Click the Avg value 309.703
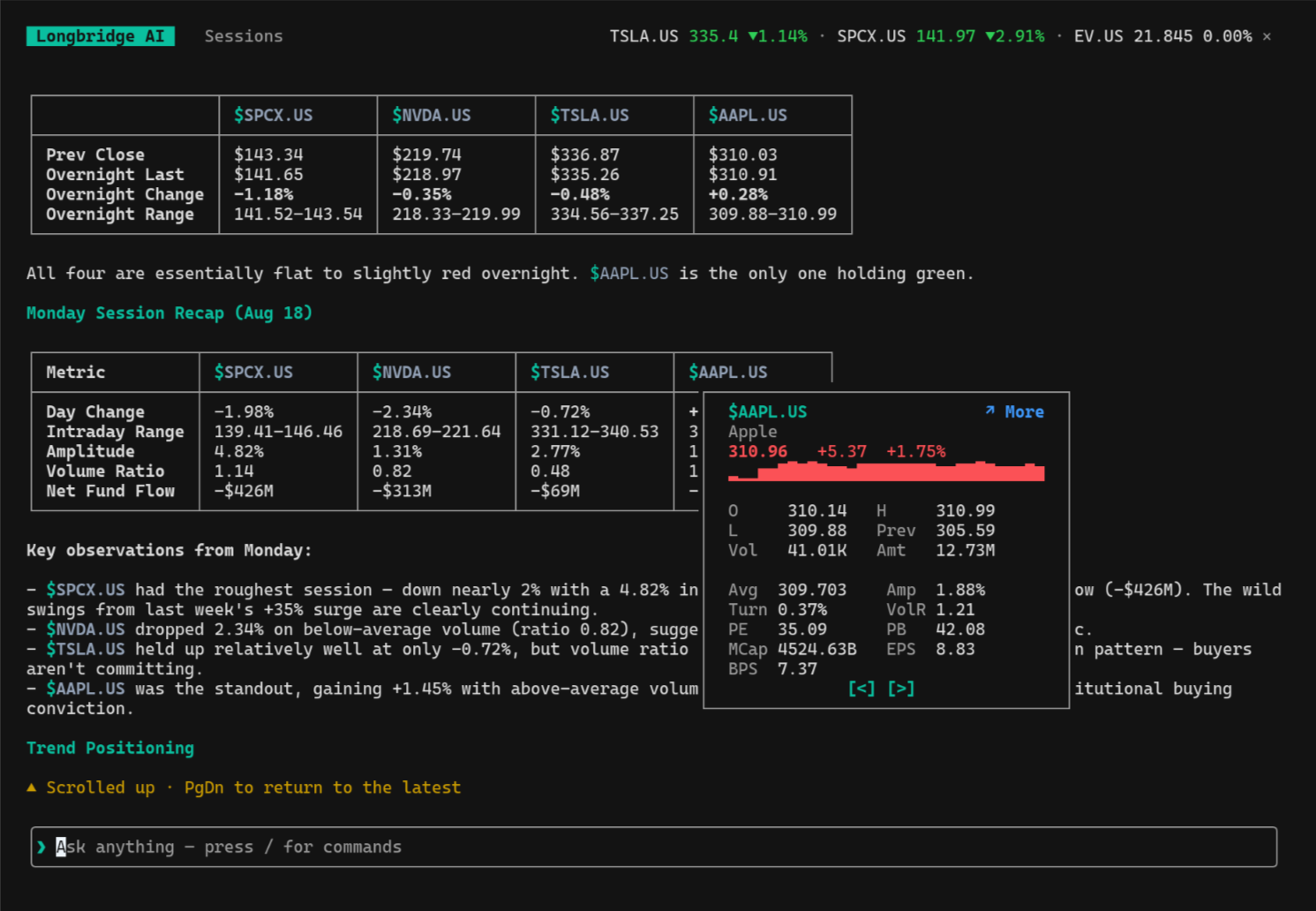The image size is (1316, 911). (812, 590)
